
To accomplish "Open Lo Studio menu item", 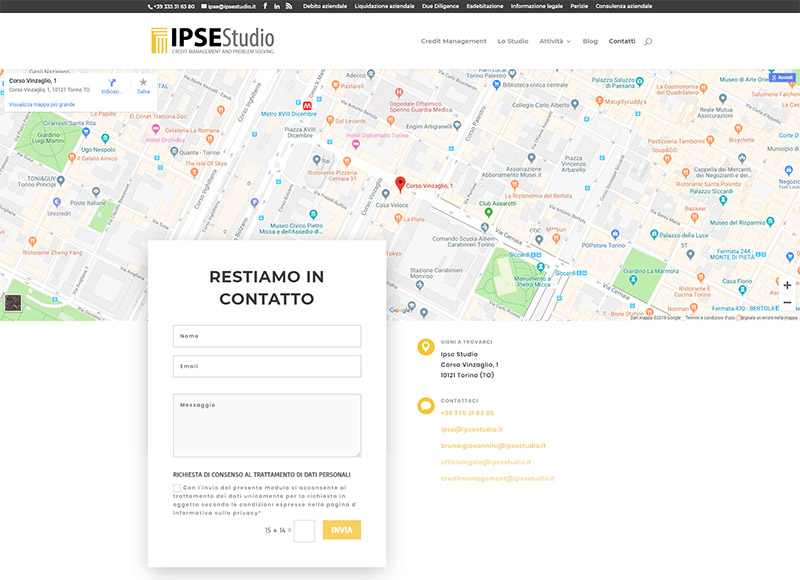I will [x=513, y=41].
